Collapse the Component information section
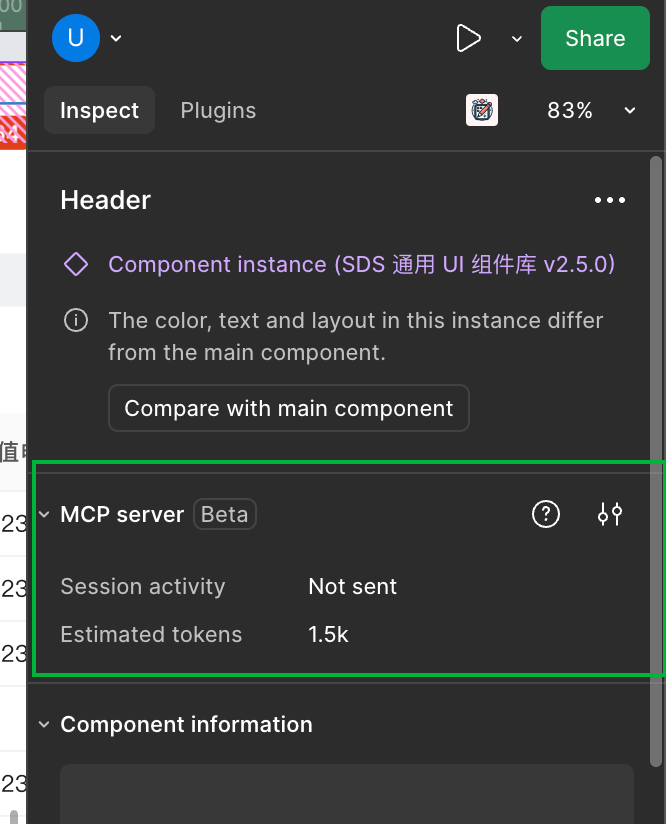This screenshot has height=824, width=666. [x=44, y=724]
